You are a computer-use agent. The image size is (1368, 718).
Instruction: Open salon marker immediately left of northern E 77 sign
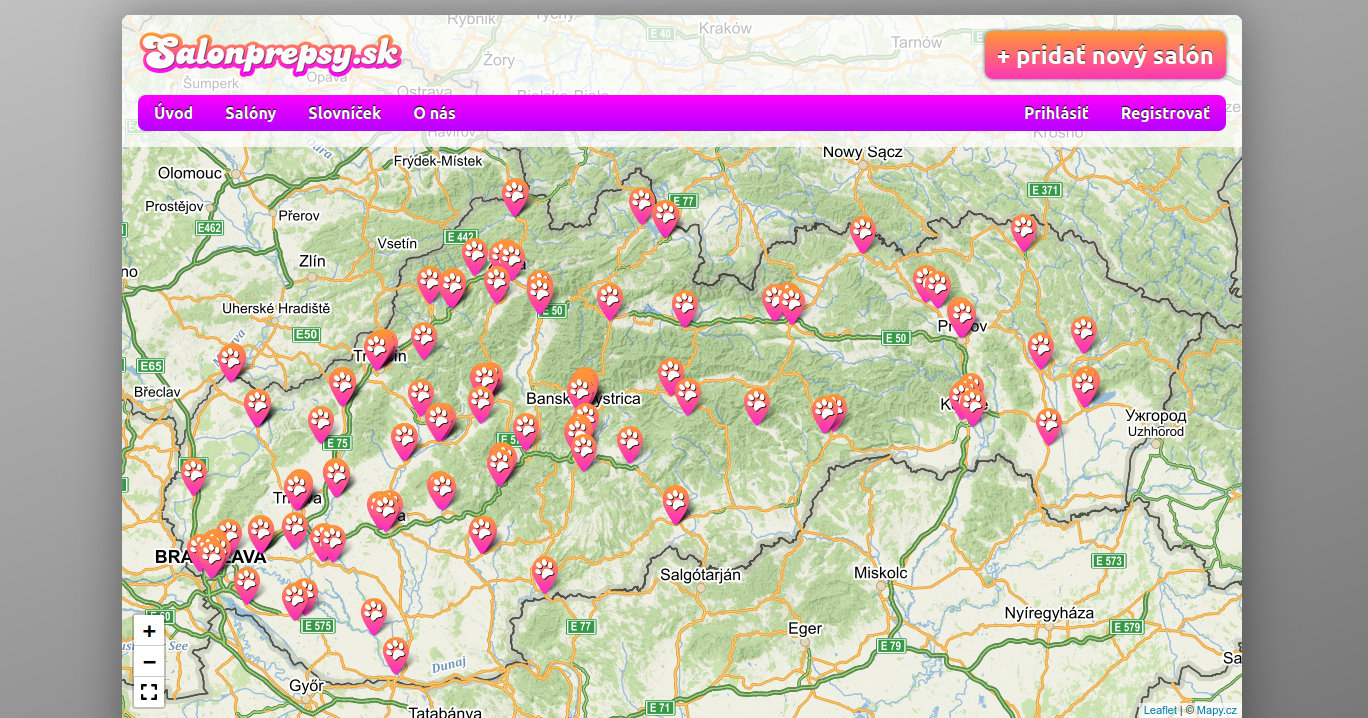click(665, 217)
